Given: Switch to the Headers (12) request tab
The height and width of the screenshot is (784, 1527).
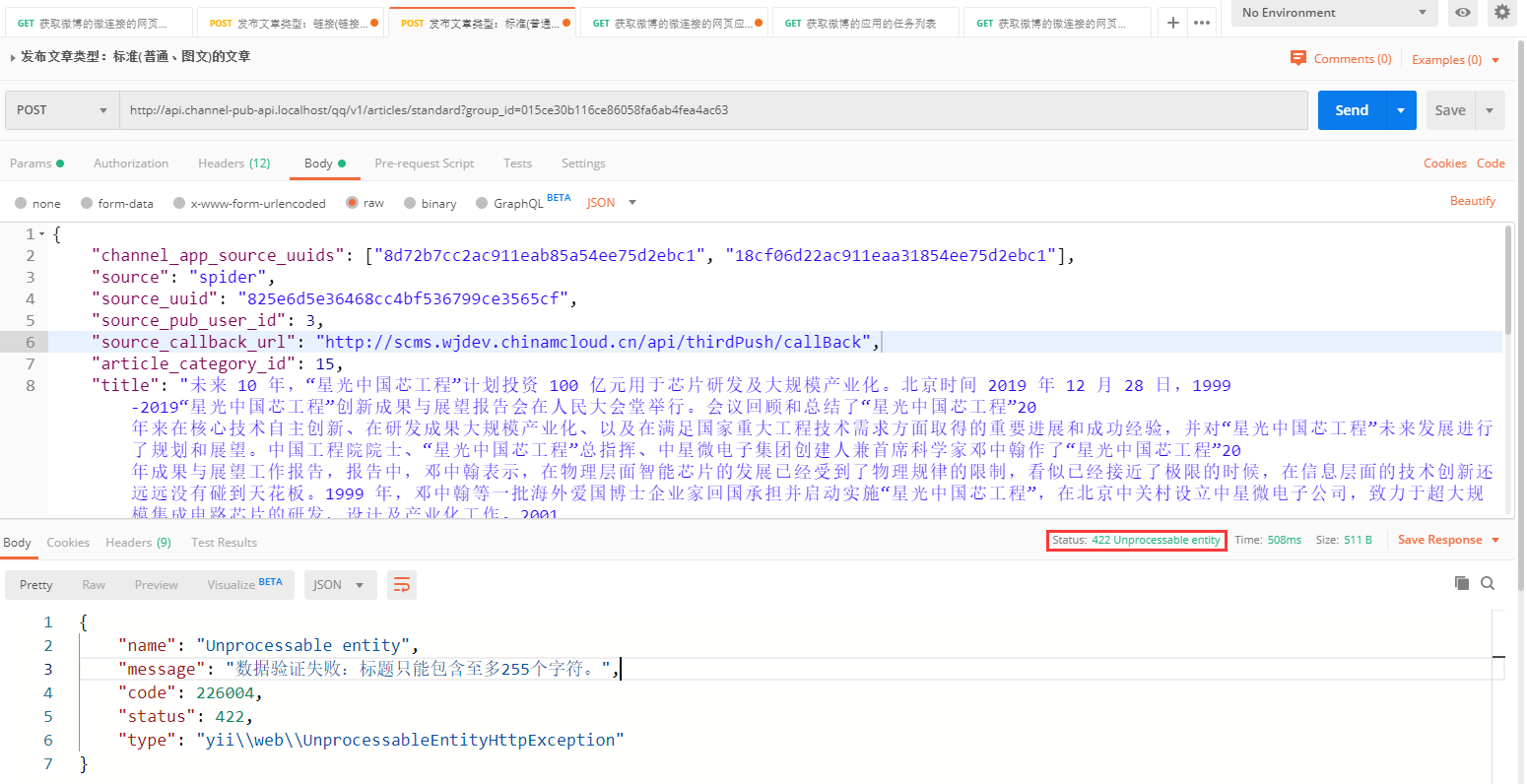Looking at the screenshot, I should click(233, 163).
